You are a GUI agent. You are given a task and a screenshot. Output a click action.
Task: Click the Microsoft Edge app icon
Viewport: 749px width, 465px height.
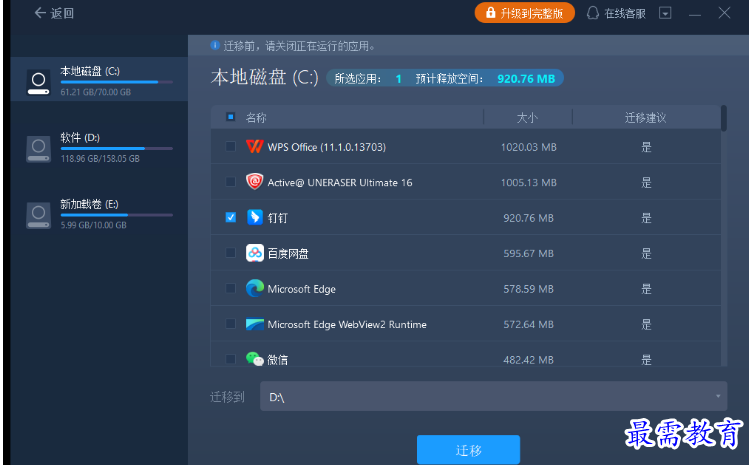(255, 288)
